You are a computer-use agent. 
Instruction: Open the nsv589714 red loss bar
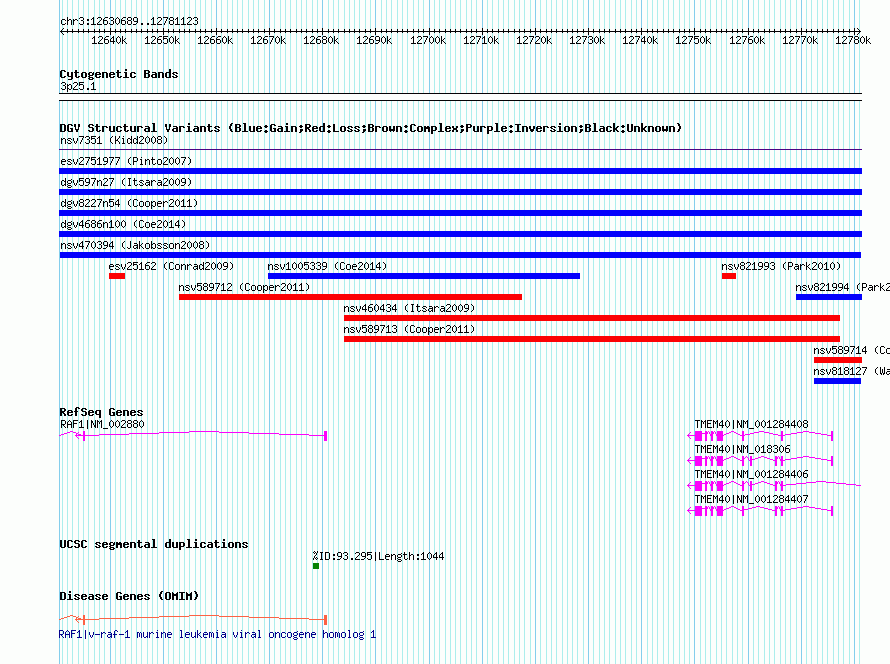(x=838, y=360)
